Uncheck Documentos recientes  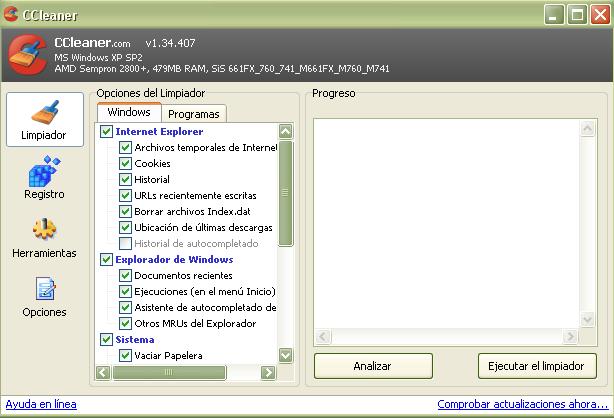(125, 275)
